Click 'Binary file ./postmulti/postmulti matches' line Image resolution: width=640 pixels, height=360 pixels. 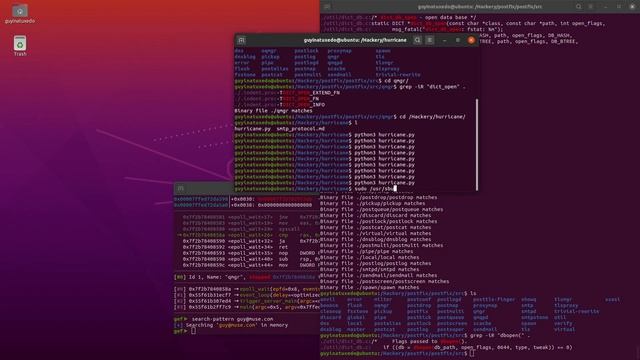[x=381, y=245]
